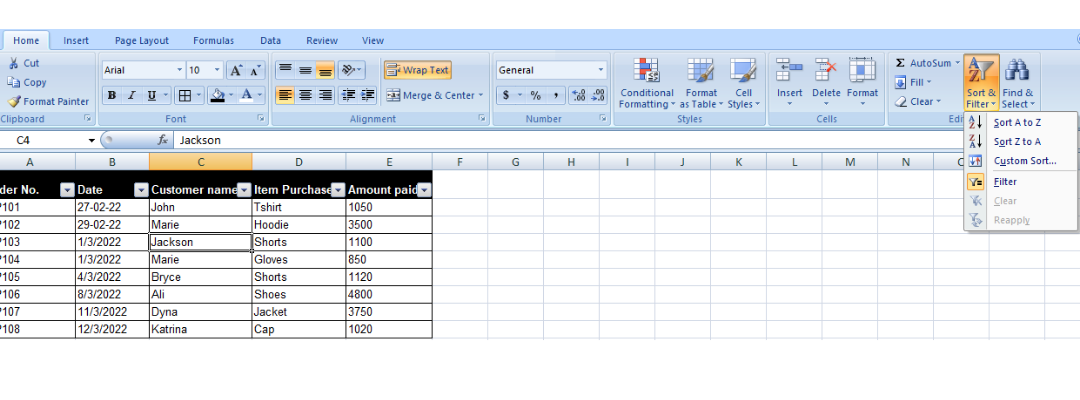
Task: Open the Arial font name dropdown
Action: (x=180, y=70)
